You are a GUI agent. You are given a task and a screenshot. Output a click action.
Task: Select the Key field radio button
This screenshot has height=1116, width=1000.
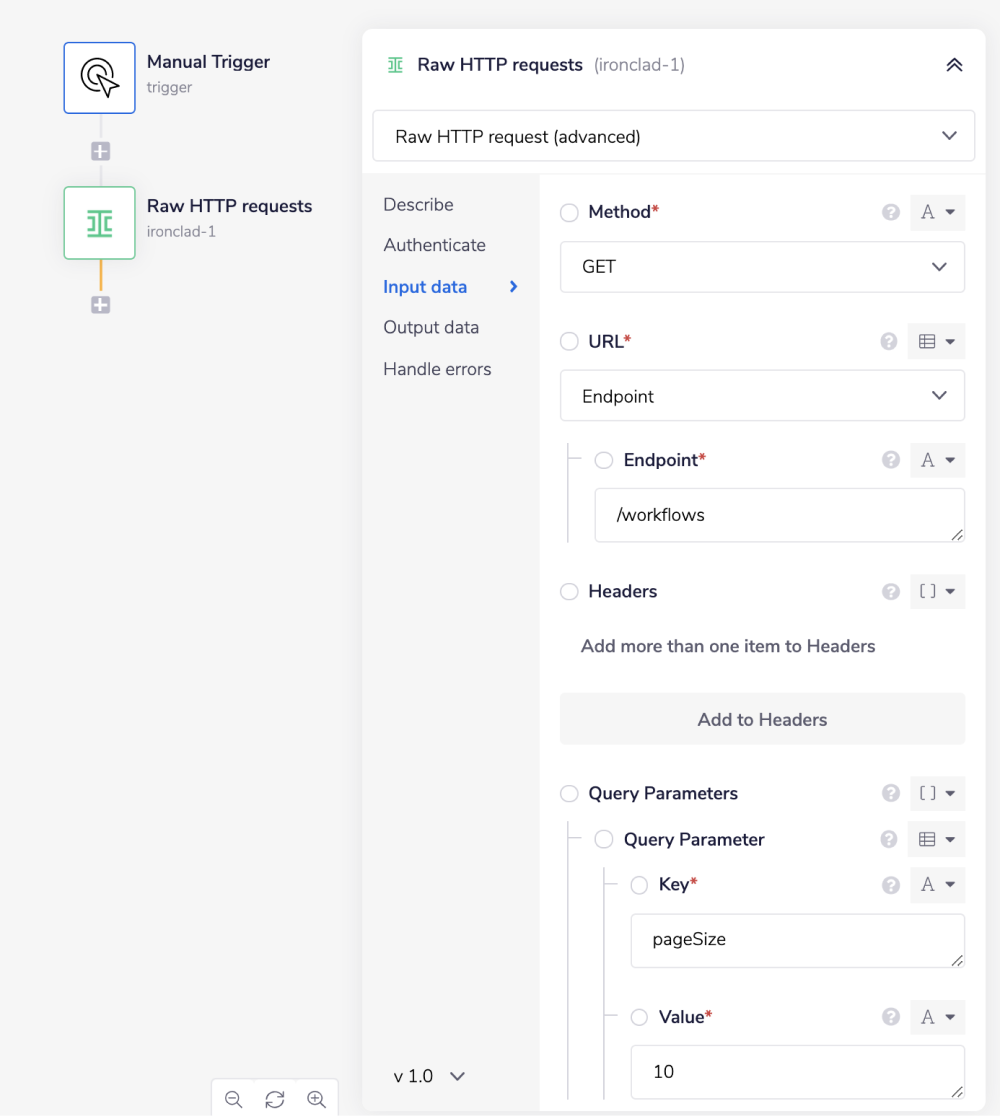pyautogui.click(x=639, y=885)
